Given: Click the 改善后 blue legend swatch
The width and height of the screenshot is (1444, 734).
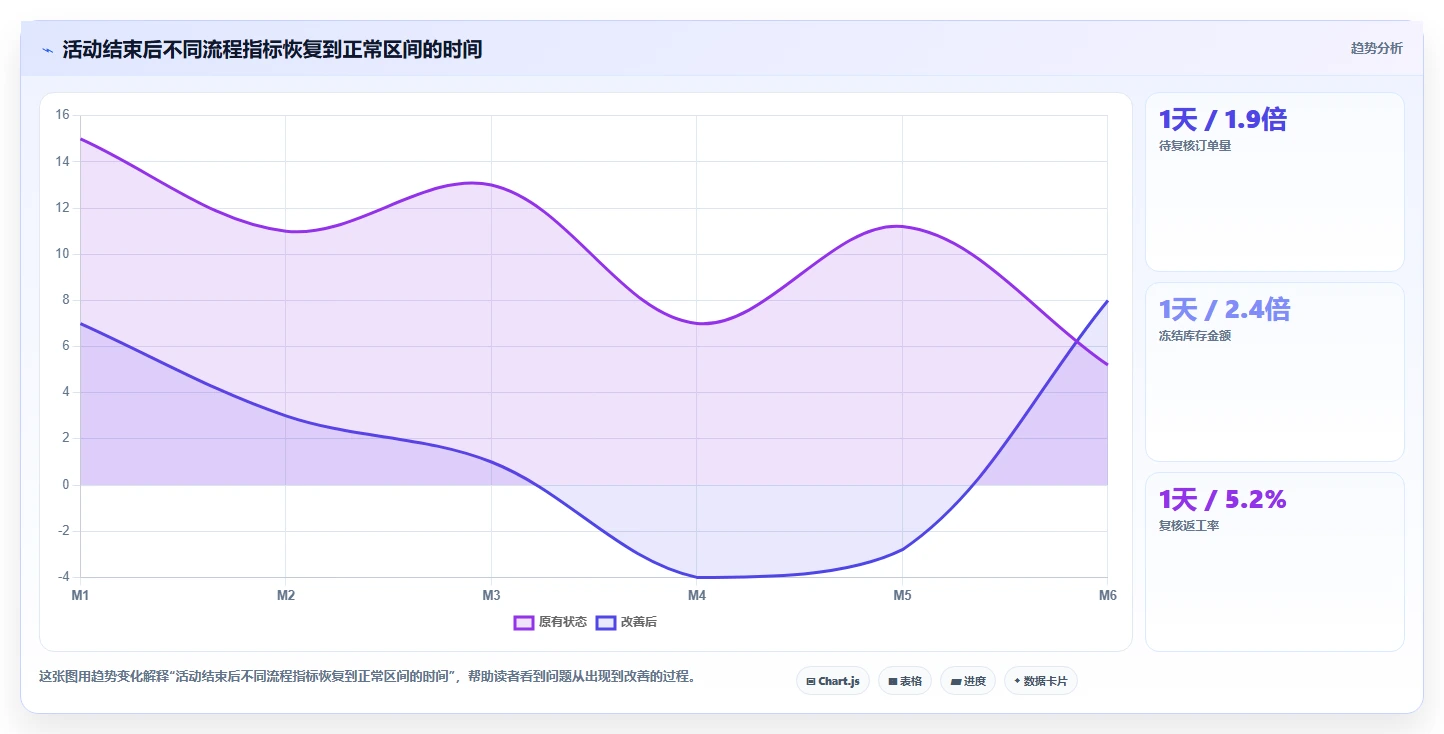Looking at the screenshot, I should (606, 622).
